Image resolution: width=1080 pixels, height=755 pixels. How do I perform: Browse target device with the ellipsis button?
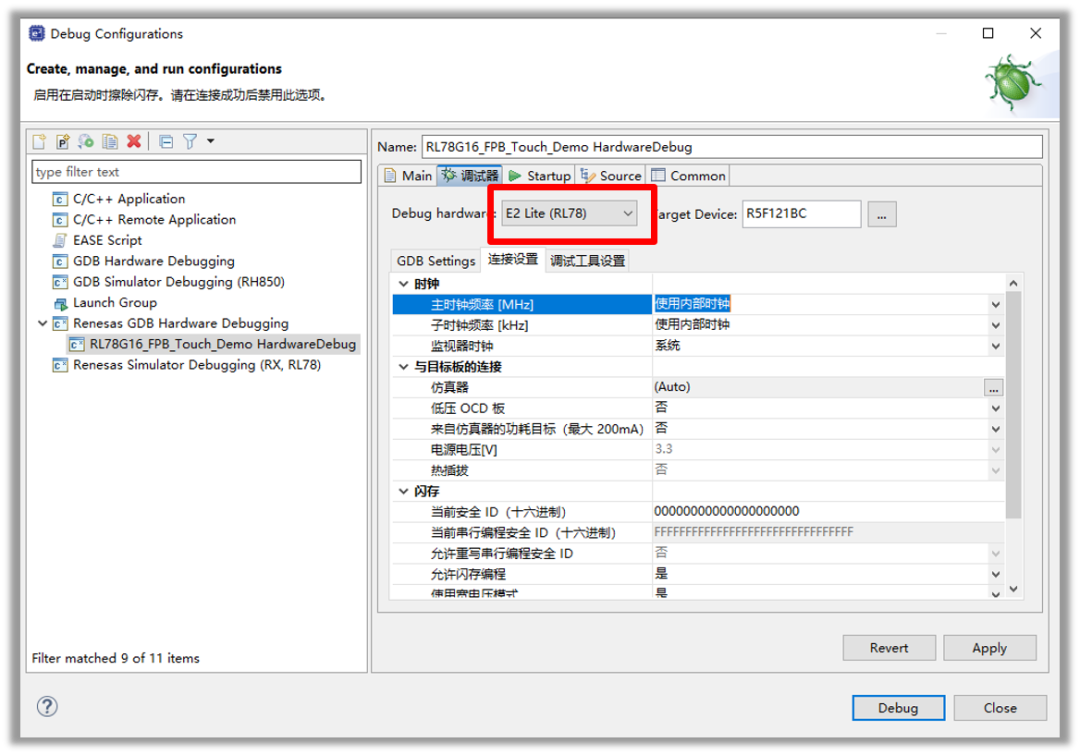click(x=882, y=214)
